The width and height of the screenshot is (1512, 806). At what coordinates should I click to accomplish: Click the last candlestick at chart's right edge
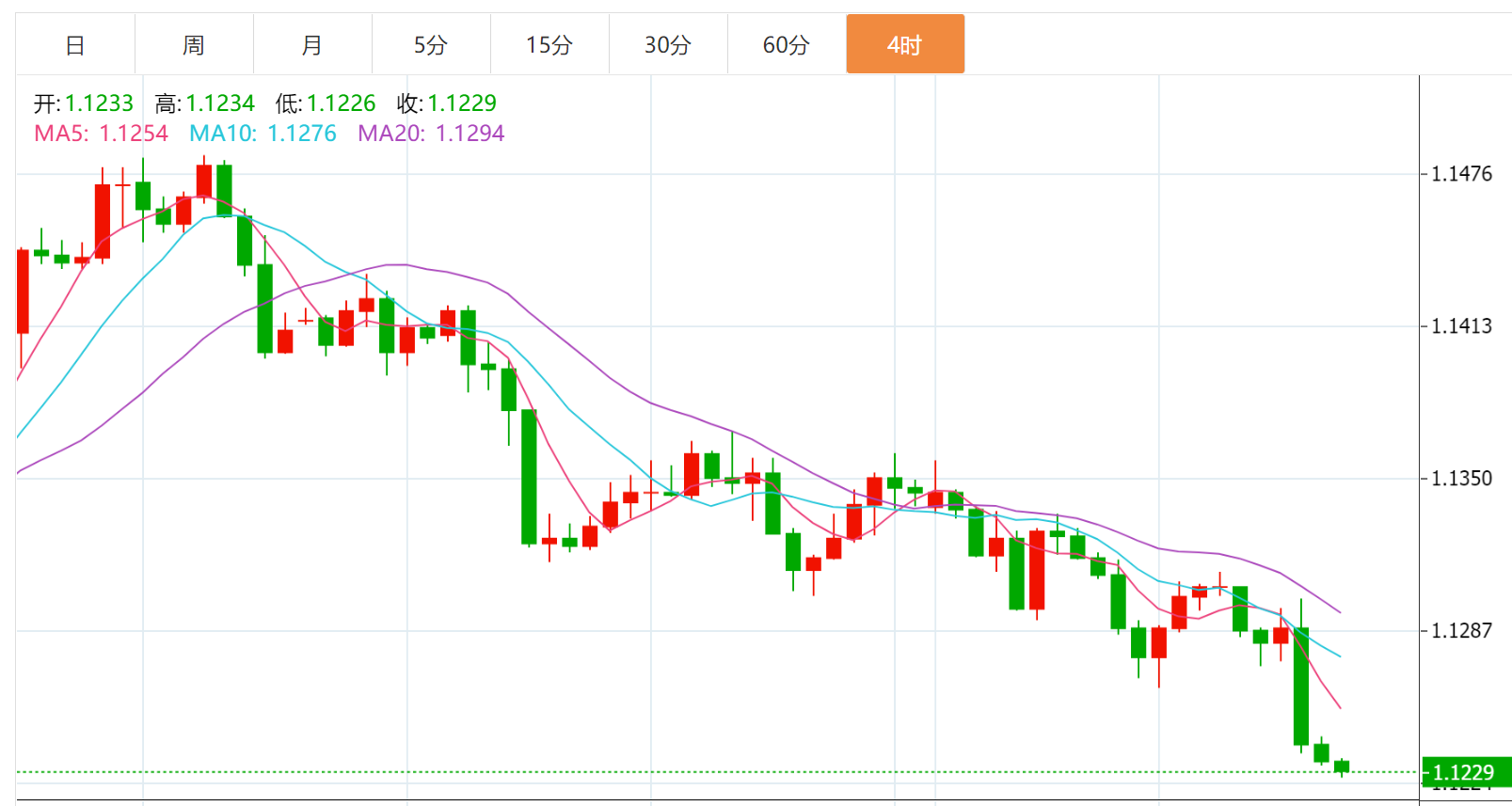1342,766
